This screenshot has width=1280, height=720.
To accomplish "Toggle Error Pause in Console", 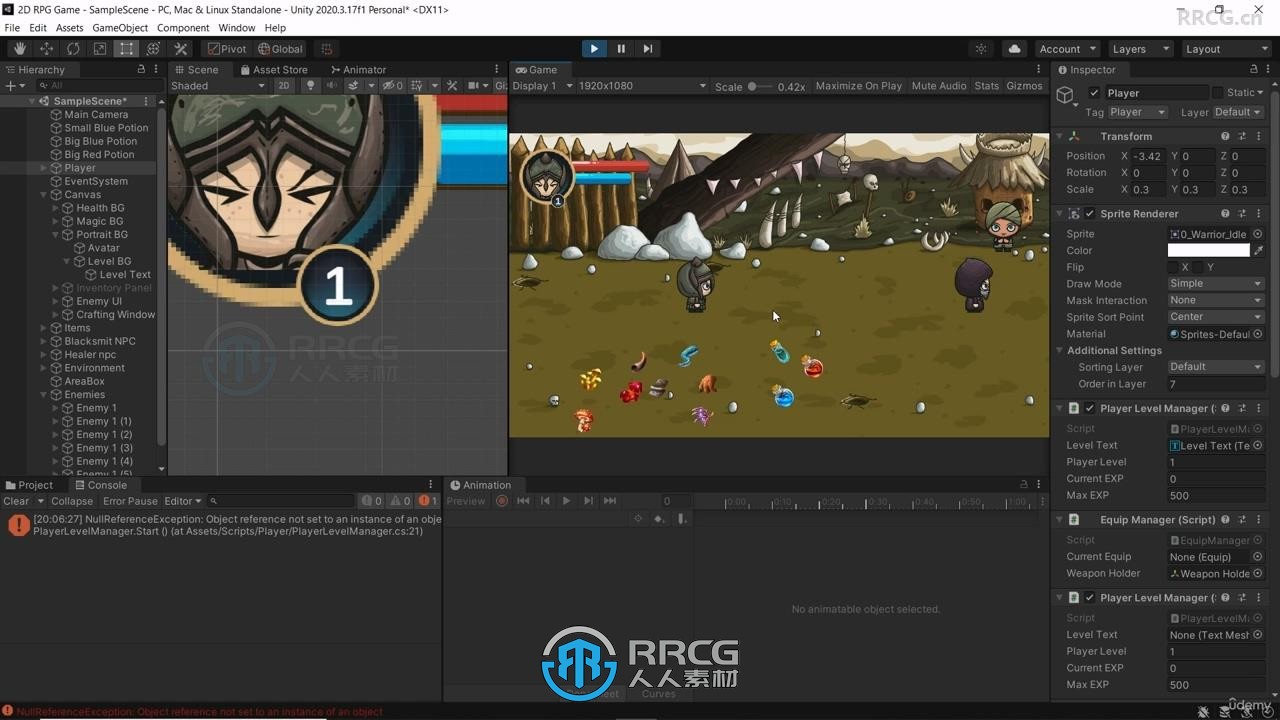I will (x=130, y=501).
